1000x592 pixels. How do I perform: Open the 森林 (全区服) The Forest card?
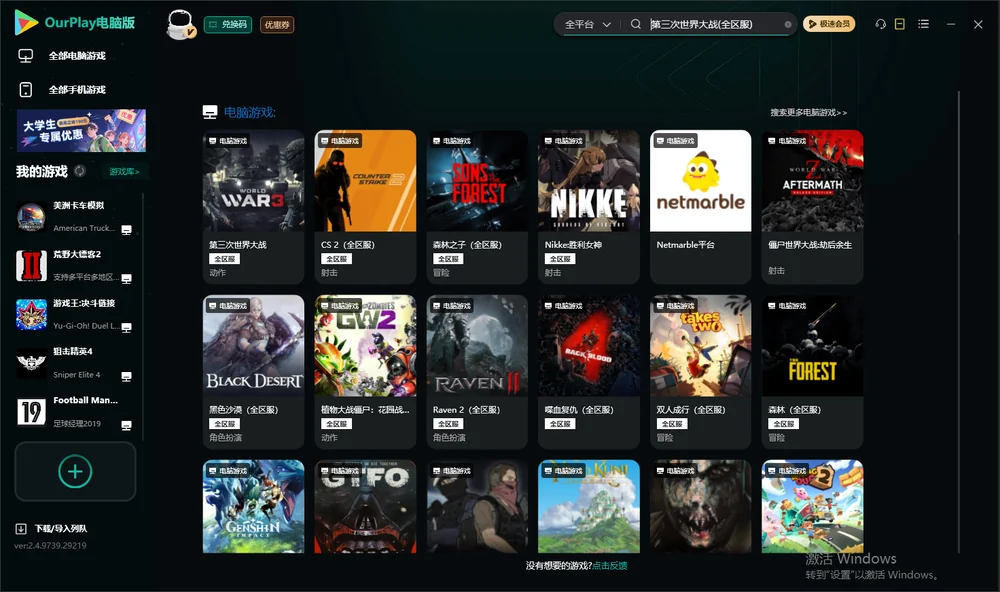(x=812, y=372)
